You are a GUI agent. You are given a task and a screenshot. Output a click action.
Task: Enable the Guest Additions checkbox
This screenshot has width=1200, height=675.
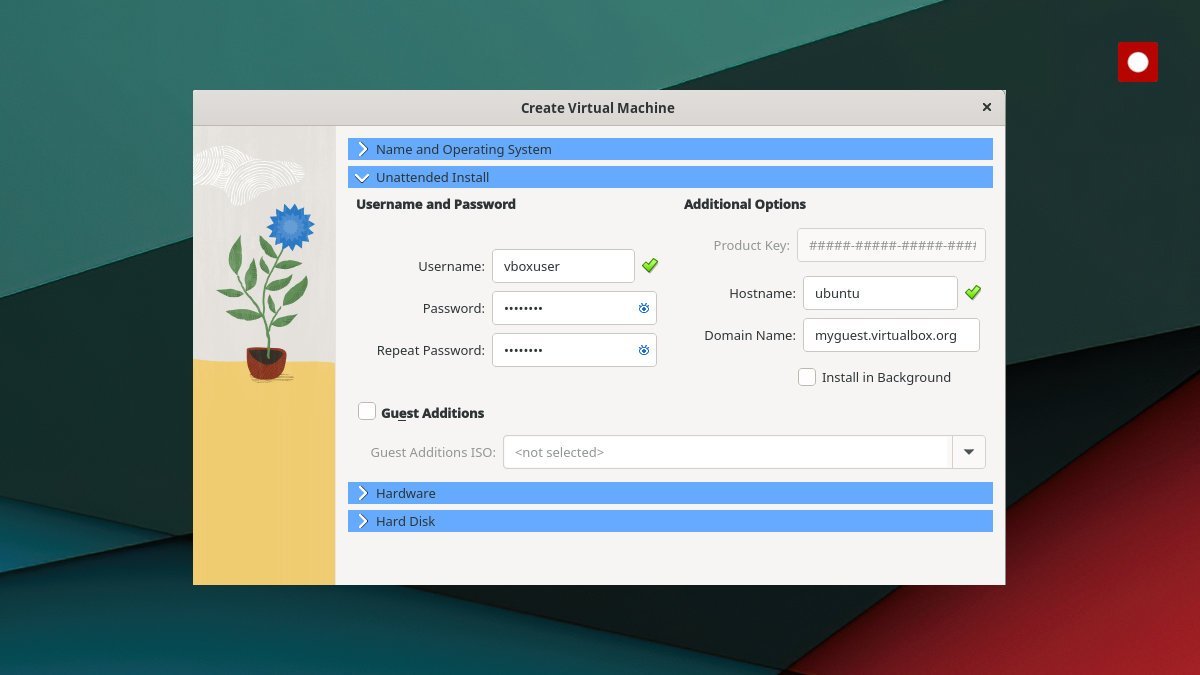coord(367,411)
